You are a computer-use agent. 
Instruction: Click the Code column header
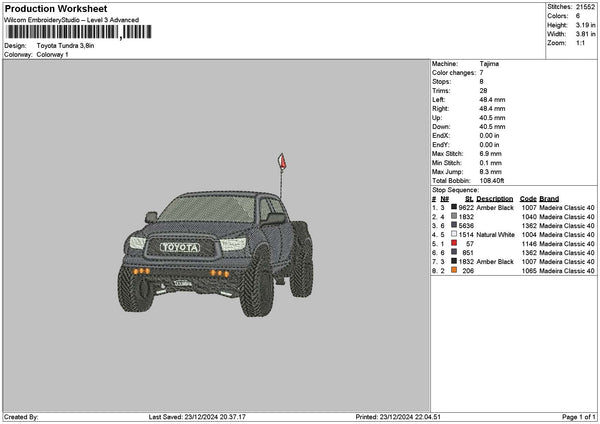[x=528, y=199]
